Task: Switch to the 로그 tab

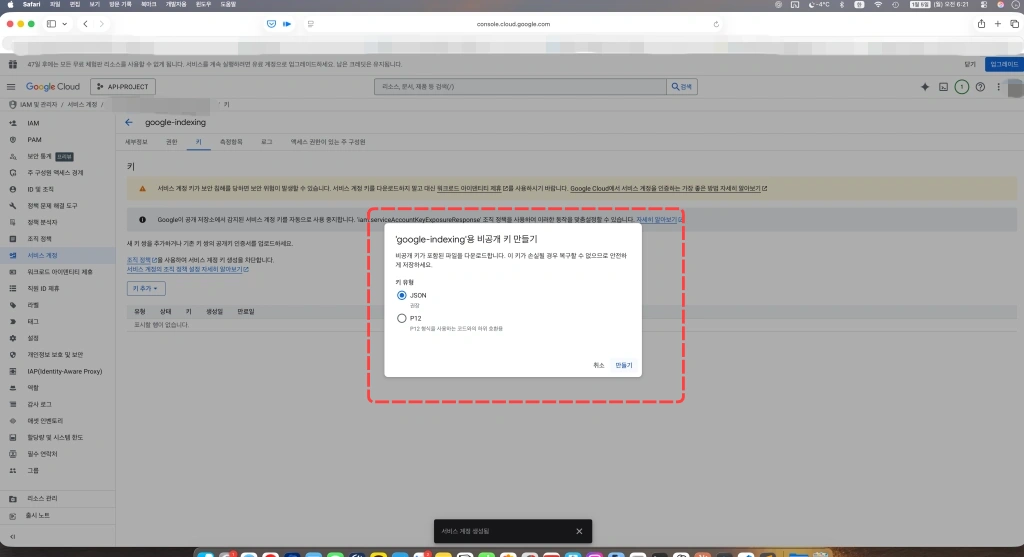Action: [266, 143]
